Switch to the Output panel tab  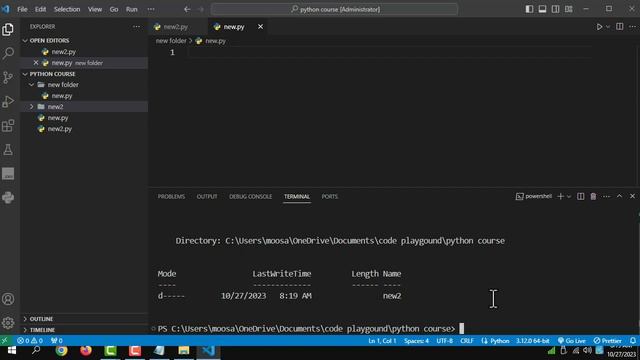point(207,196)
